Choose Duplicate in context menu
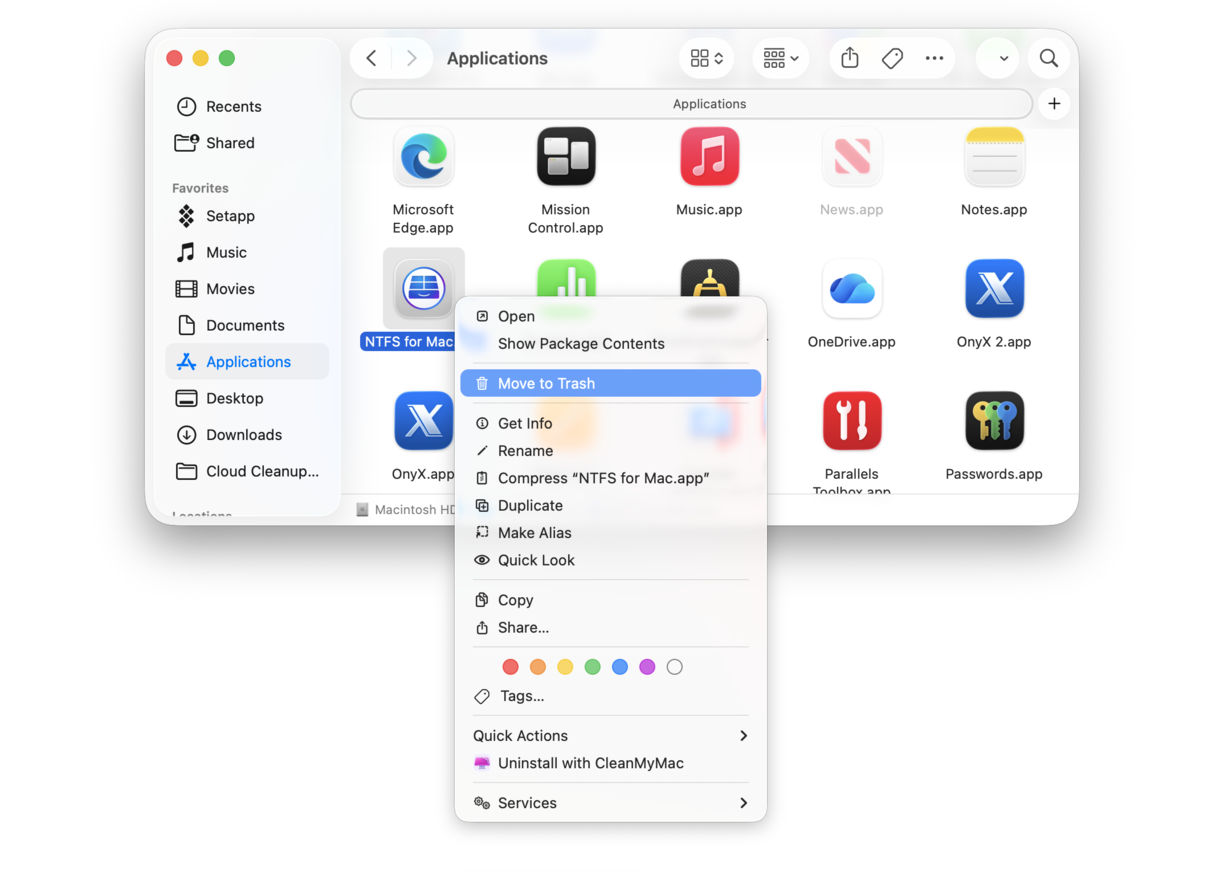This screenshot has width=1216, height=872. [611, 506]
